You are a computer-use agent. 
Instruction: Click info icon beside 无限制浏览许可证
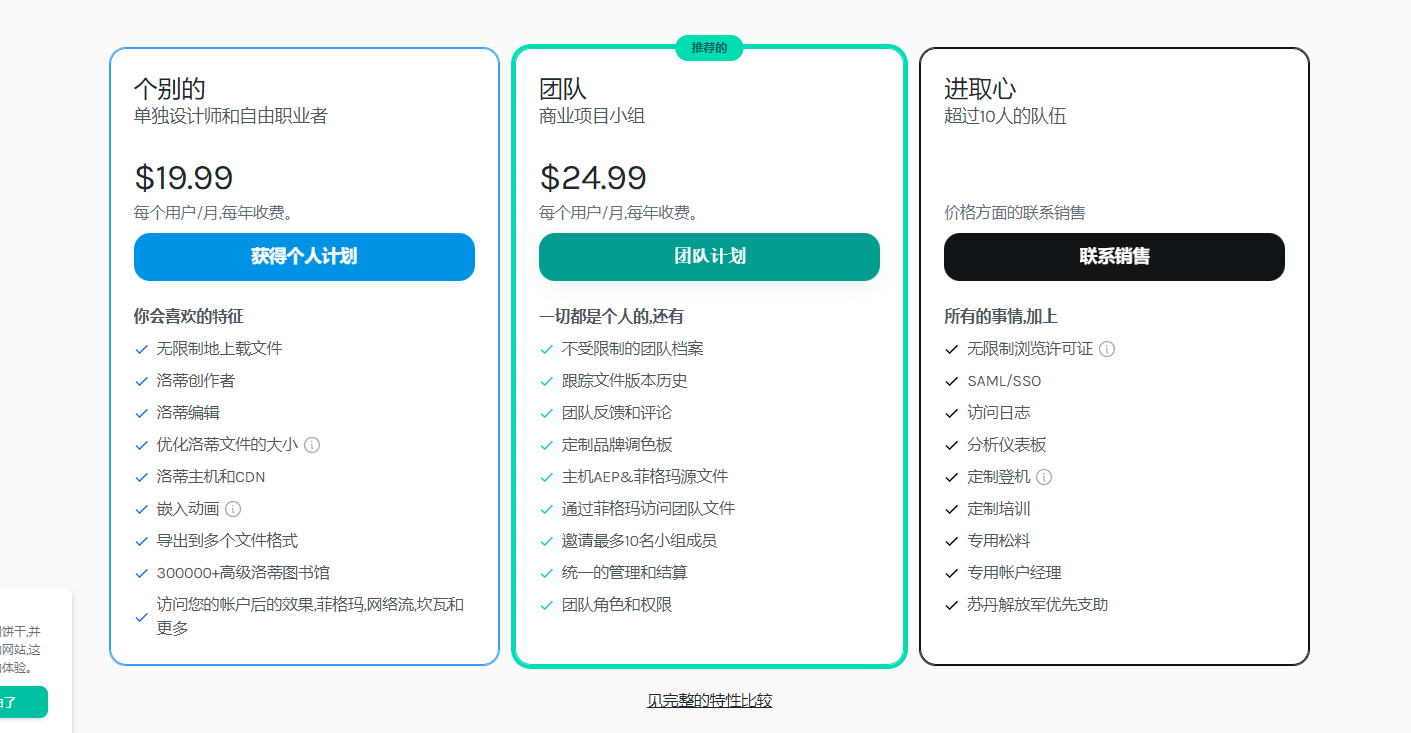(1107, 349)
